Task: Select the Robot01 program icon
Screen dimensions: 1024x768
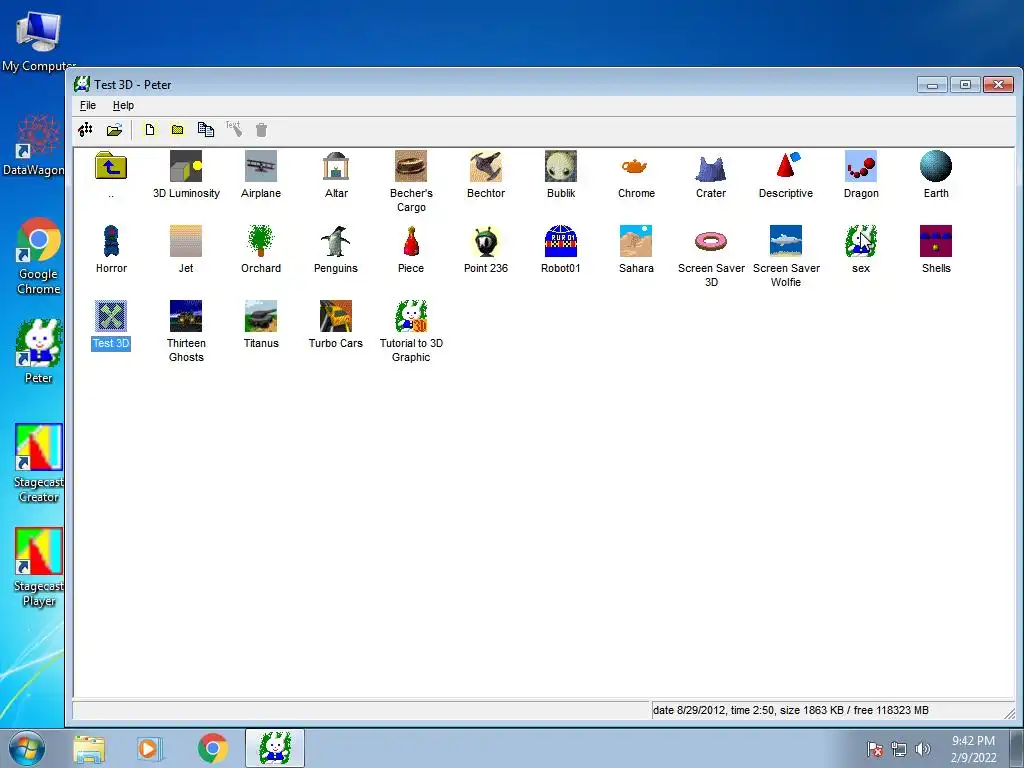Action: pos(561,241)
